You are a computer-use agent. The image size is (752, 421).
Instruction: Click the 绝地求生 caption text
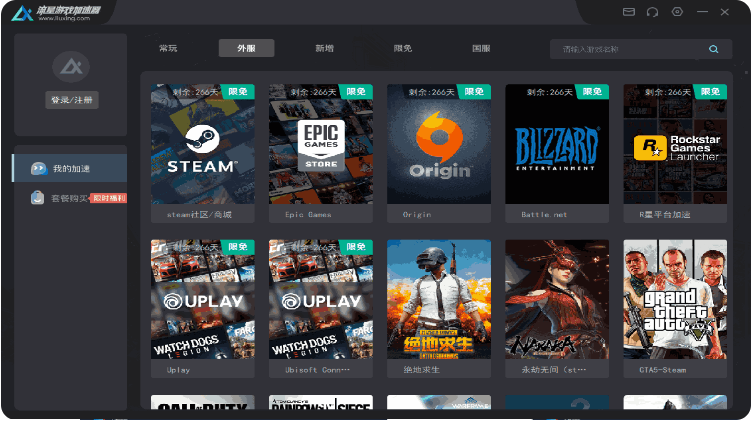tap(421, 370)
